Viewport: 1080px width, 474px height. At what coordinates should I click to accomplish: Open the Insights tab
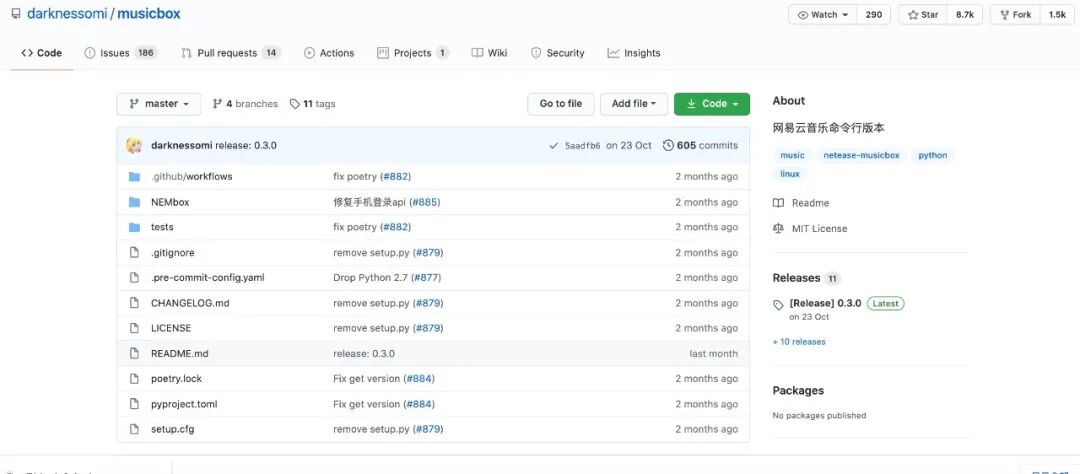(x=634, y=53)
